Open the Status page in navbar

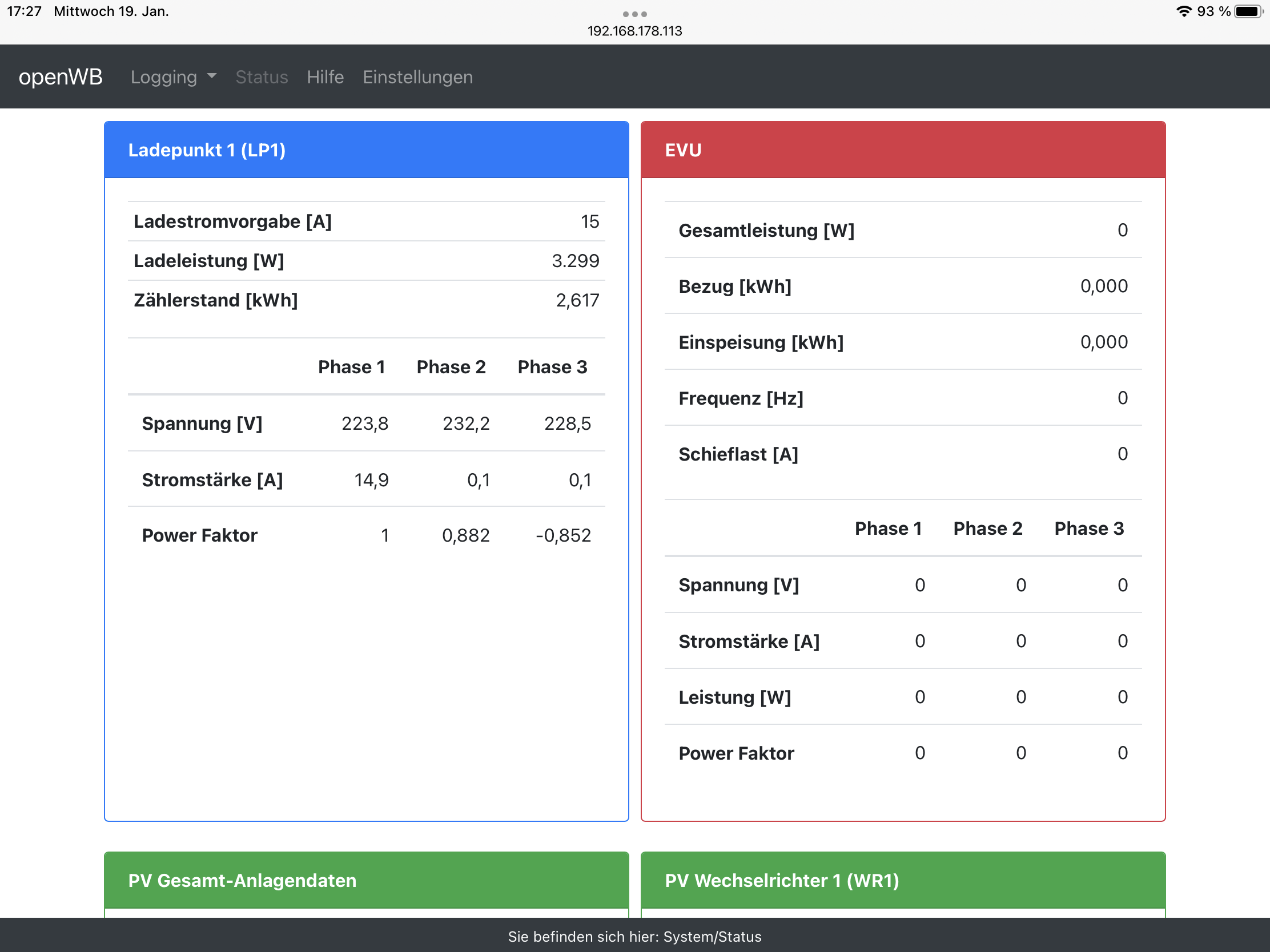tap(261, 77)
